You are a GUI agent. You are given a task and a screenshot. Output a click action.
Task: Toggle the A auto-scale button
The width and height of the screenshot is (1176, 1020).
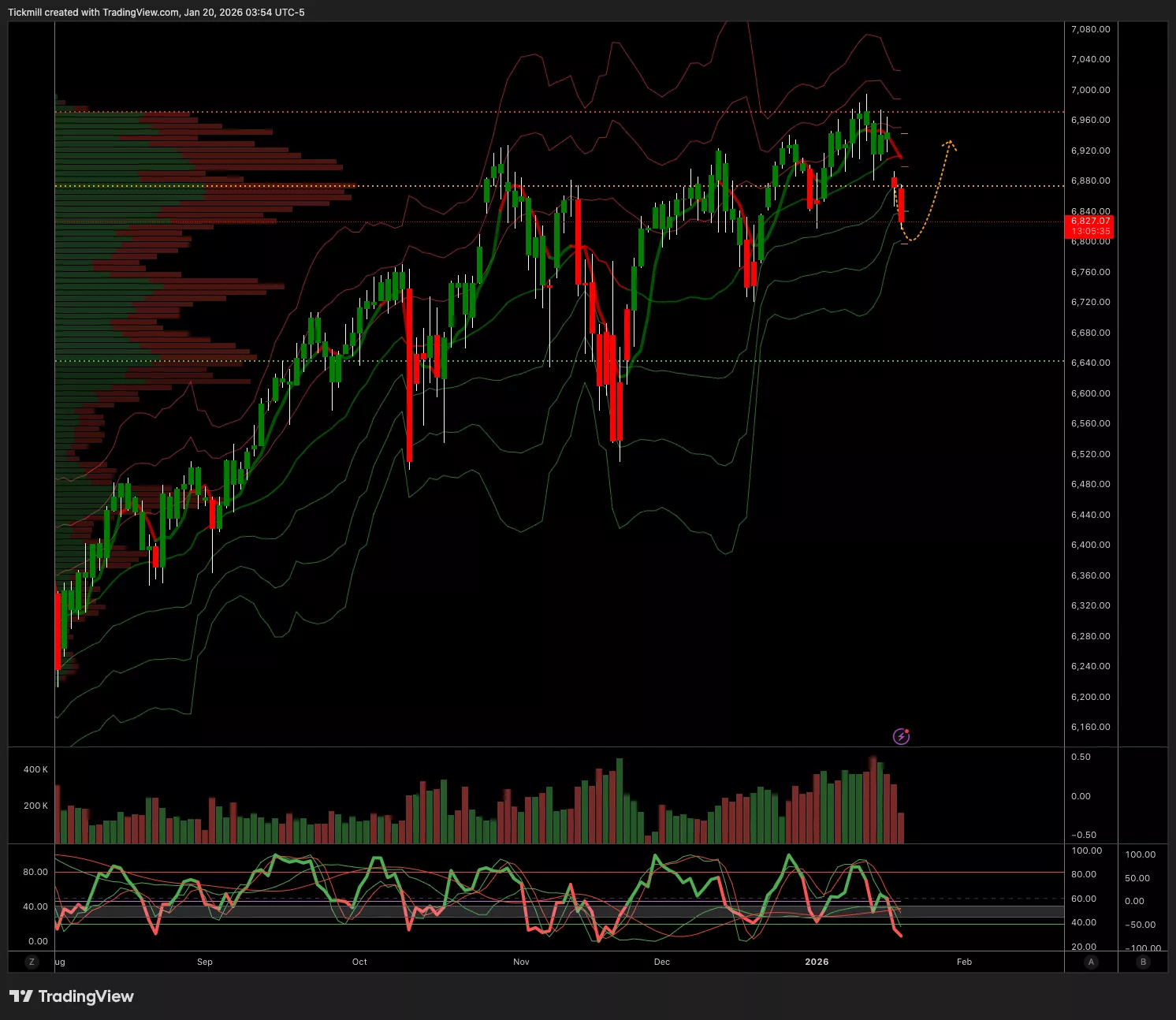1091,962
